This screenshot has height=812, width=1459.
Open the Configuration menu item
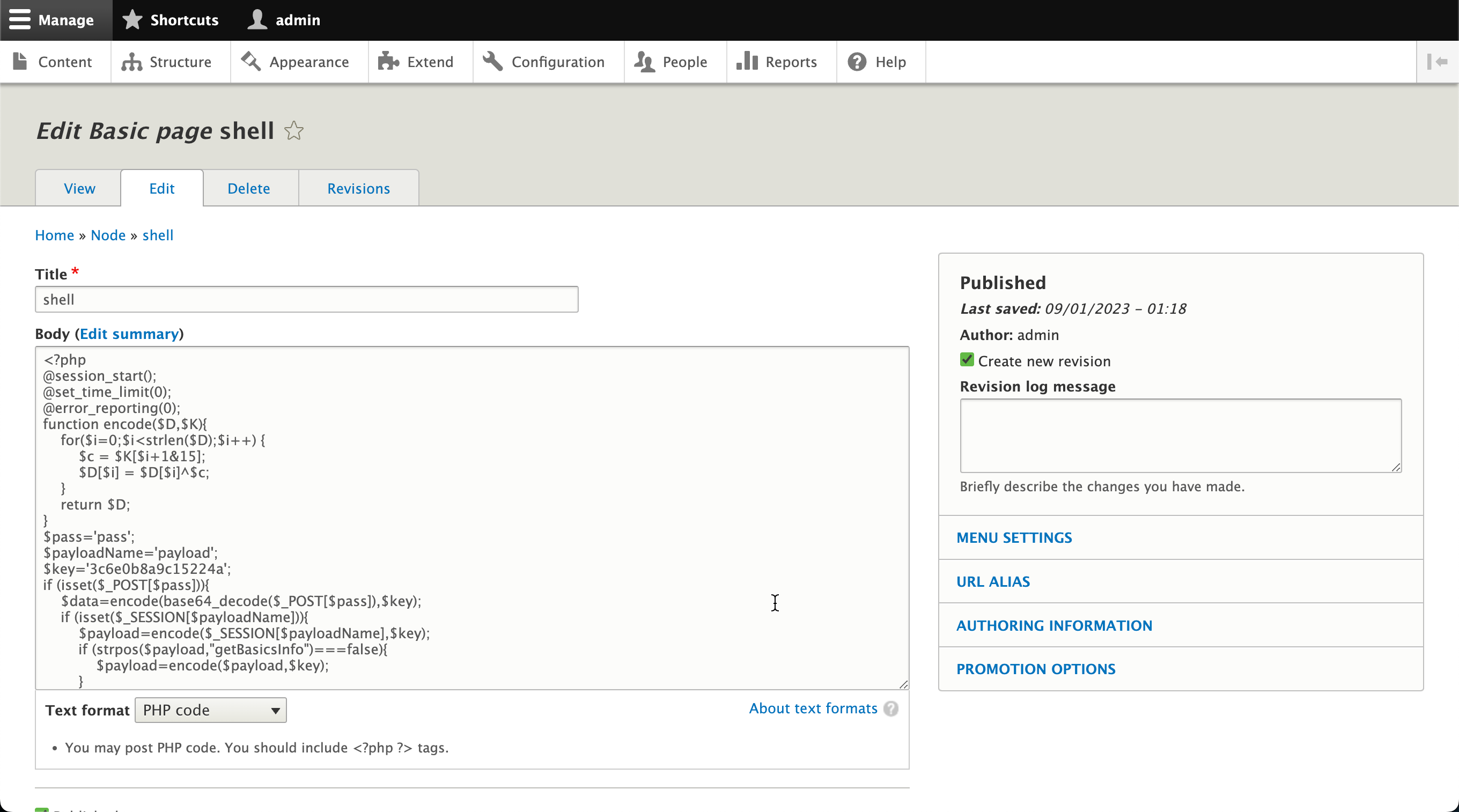click(x=548, y=62)
